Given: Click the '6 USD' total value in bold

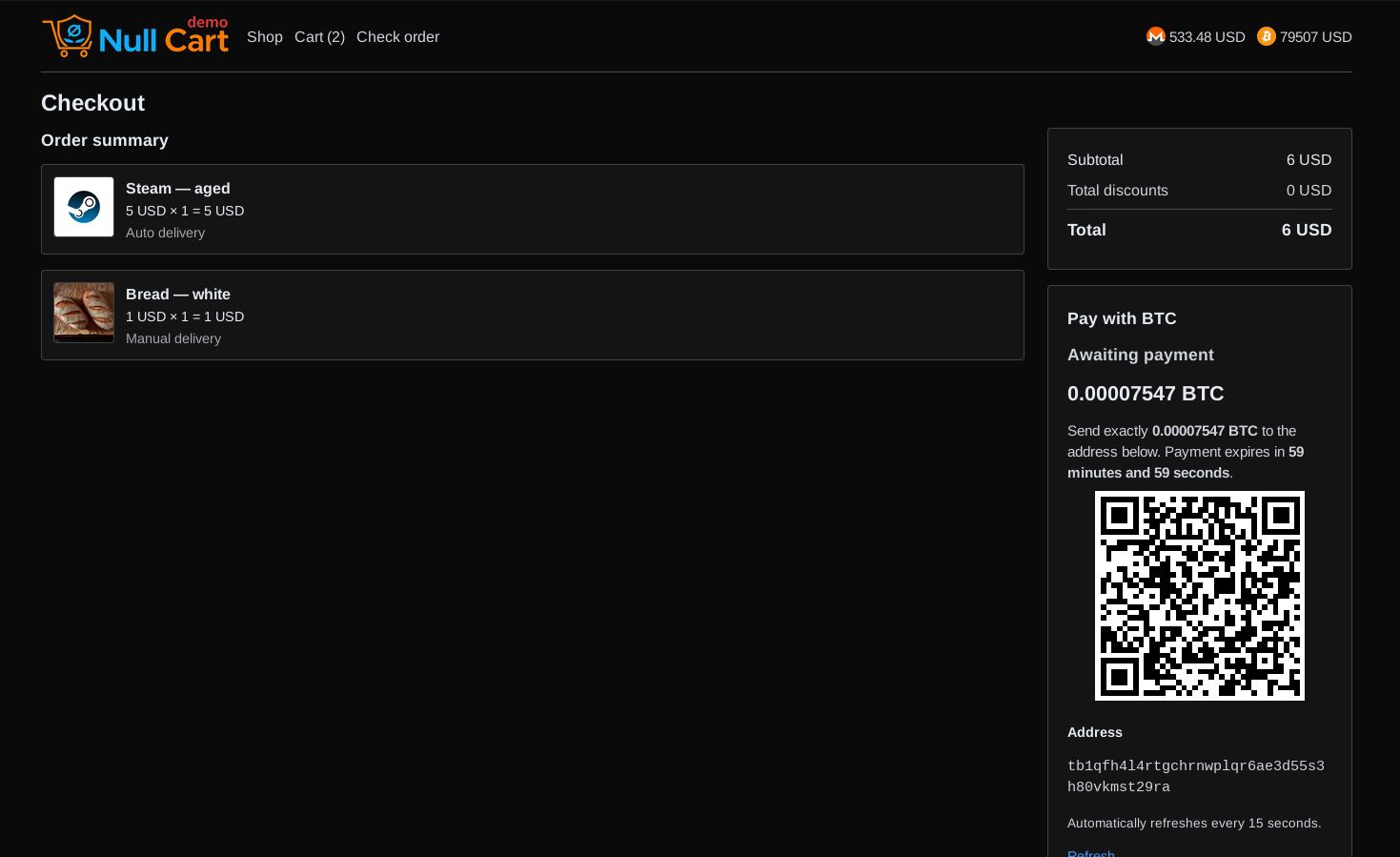Looking at the screenshot, I should [x=1307, y=230].
